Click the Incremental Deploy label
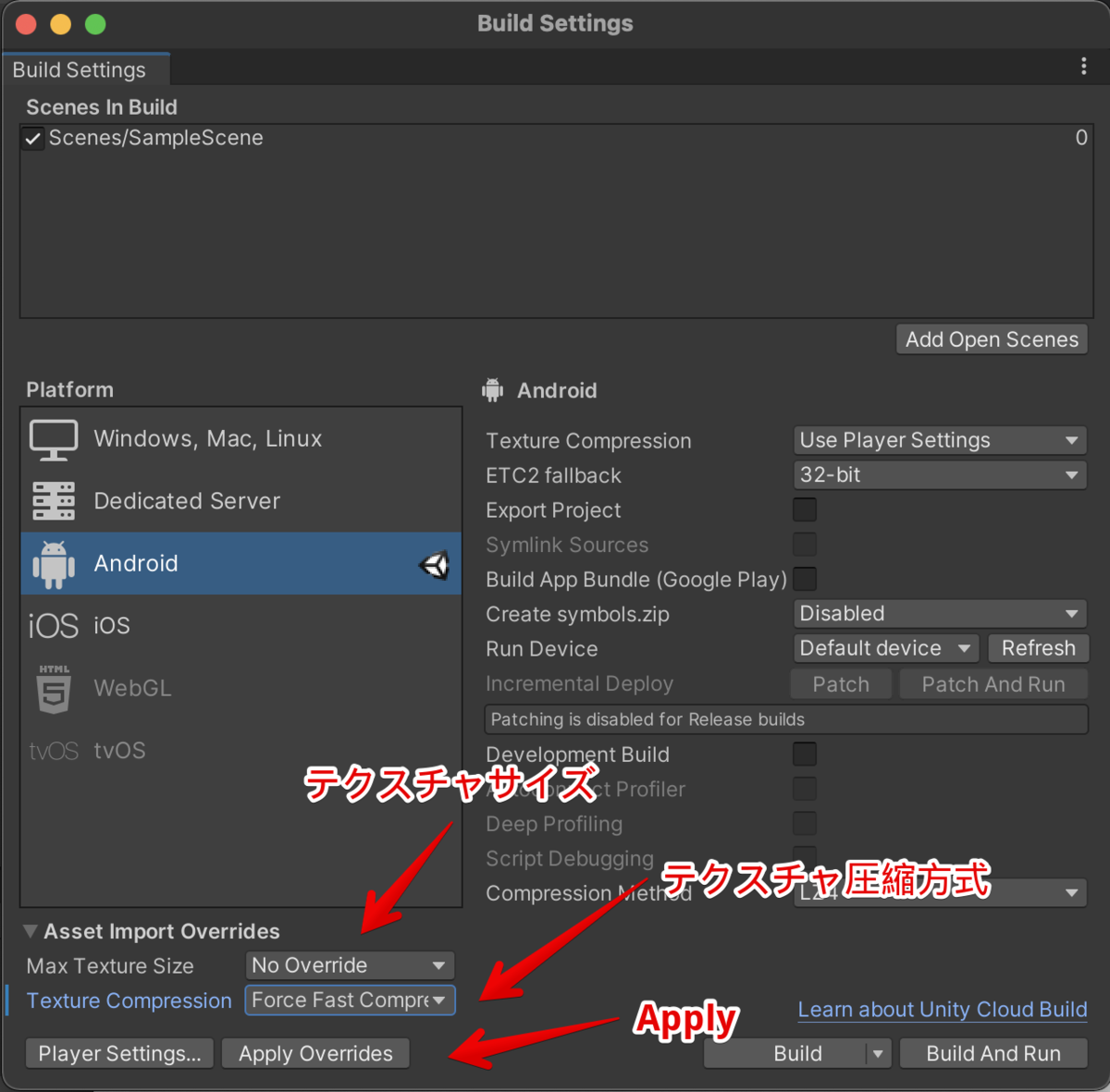 (580, 684)
